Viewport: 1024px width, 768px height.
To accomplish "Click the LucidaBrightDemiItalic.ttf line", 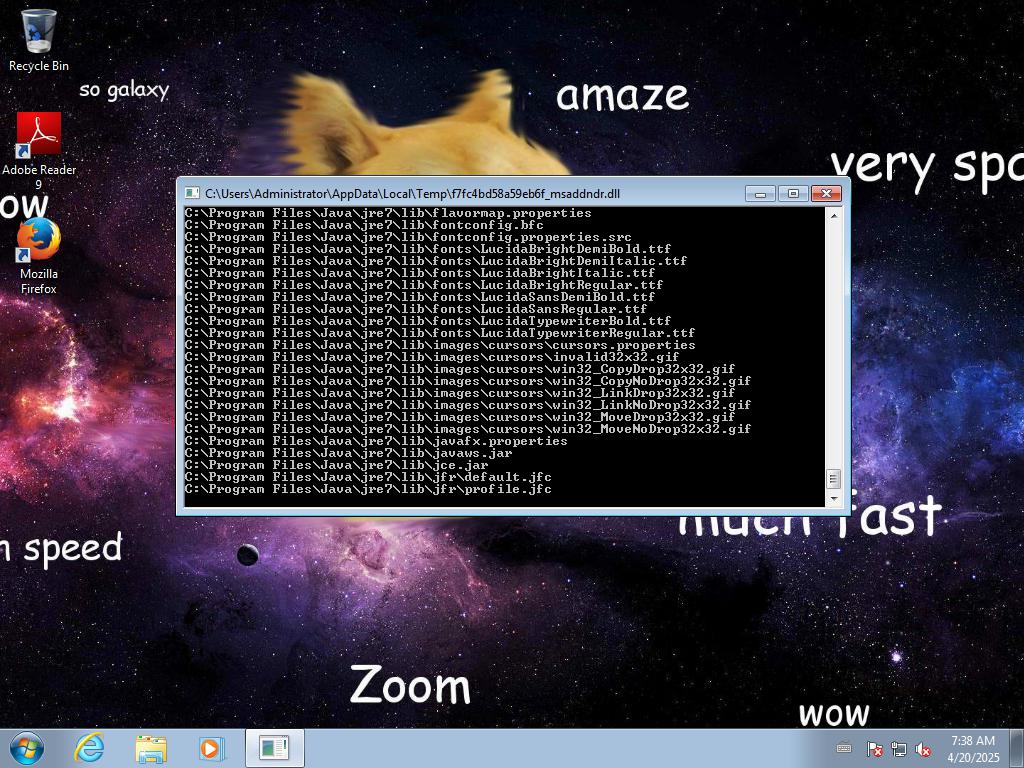I will click(x=436, y=261).
